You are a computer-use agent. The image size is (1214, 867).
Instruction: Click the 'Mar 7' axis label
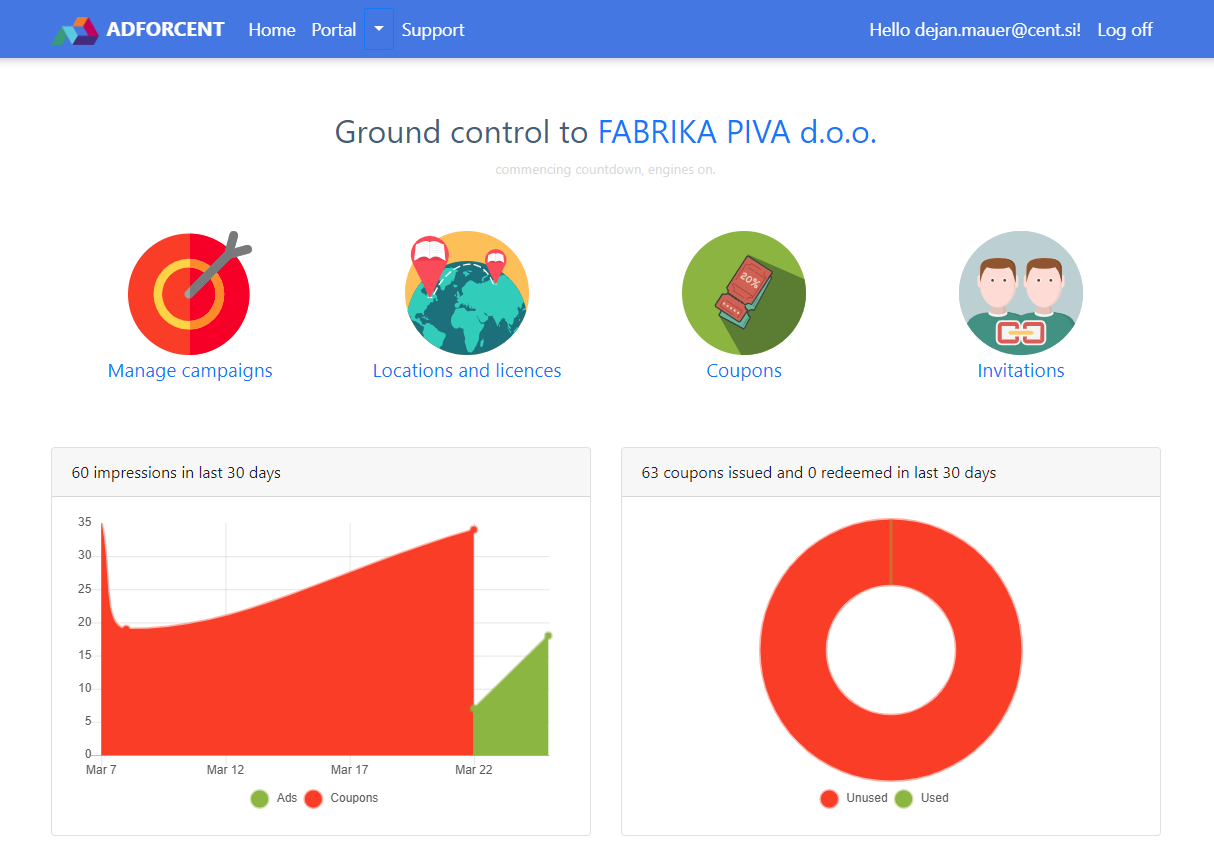click(101, 770)
